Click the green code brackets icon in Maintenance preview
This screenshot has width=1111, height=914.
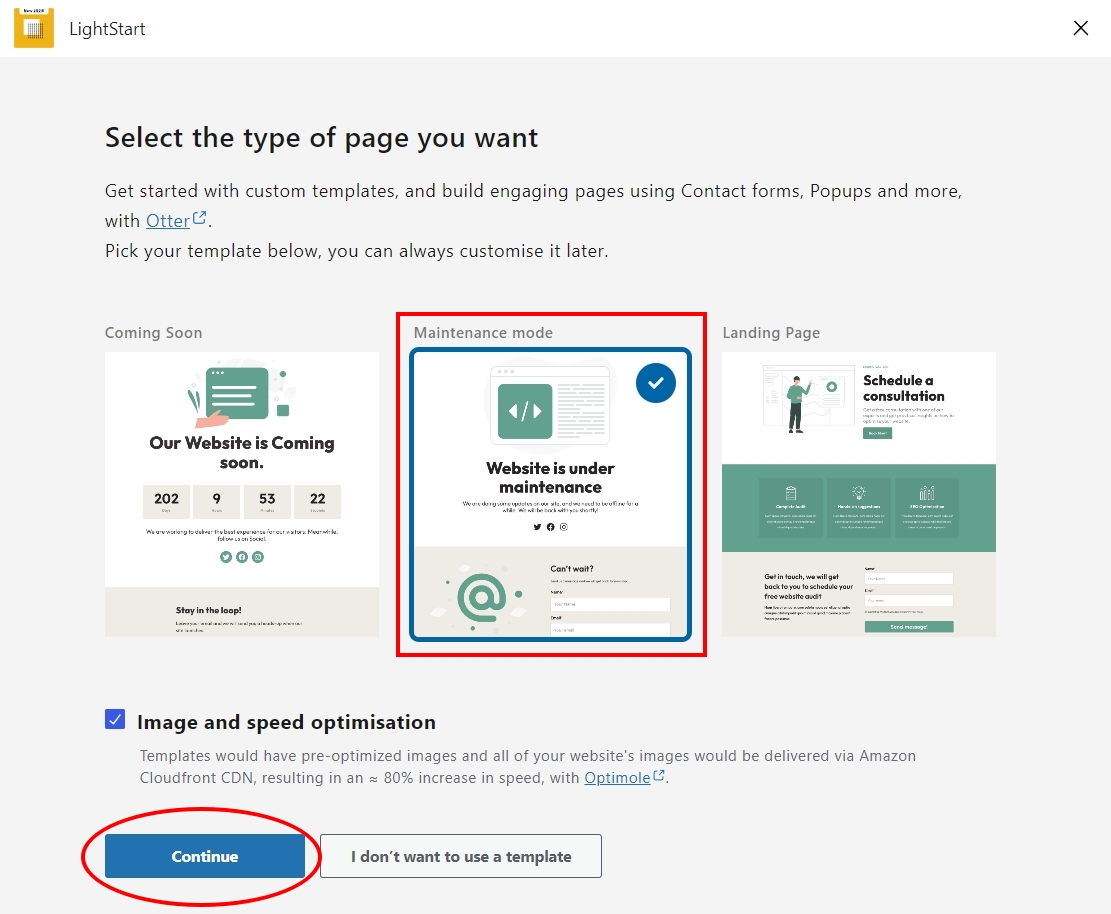coord(525,411)
